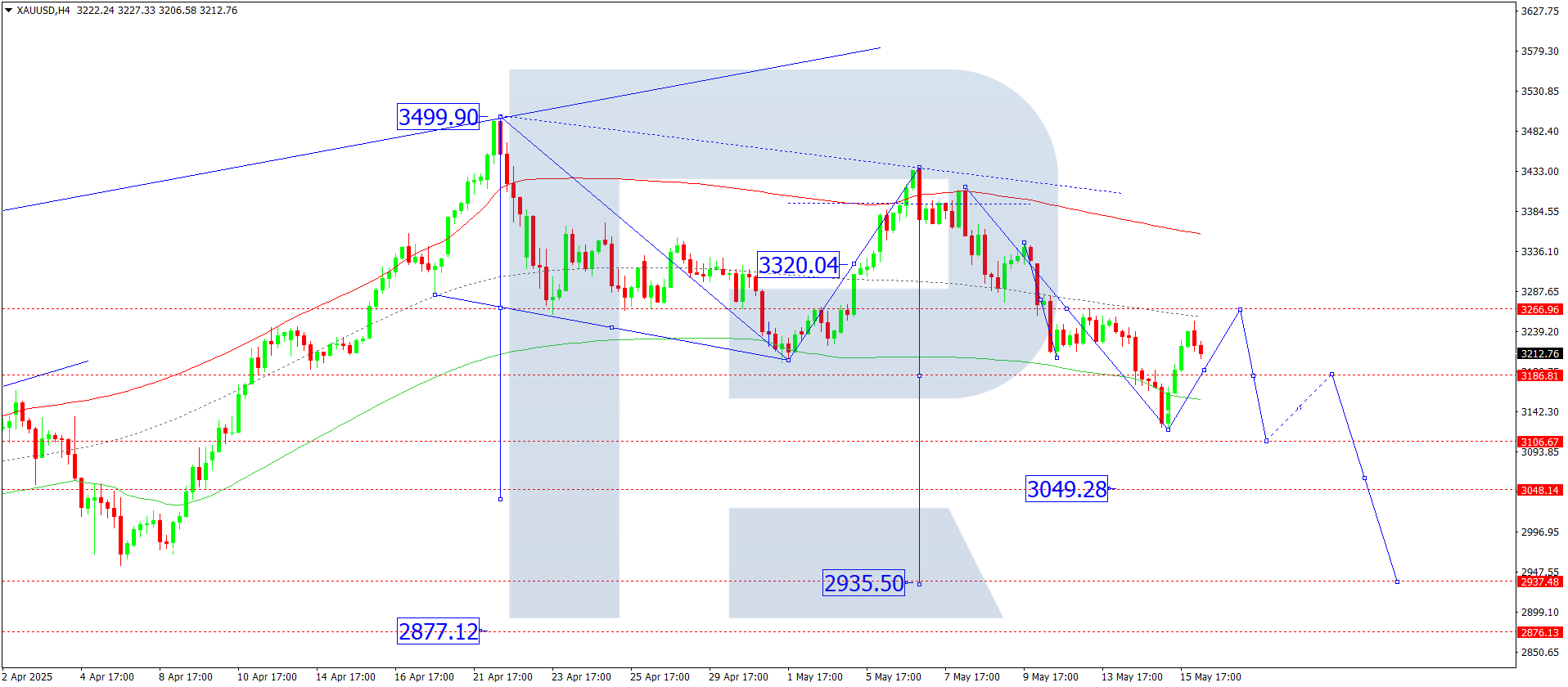Click the red level tag 3186.81
1568x687 pixels.
1539,375
